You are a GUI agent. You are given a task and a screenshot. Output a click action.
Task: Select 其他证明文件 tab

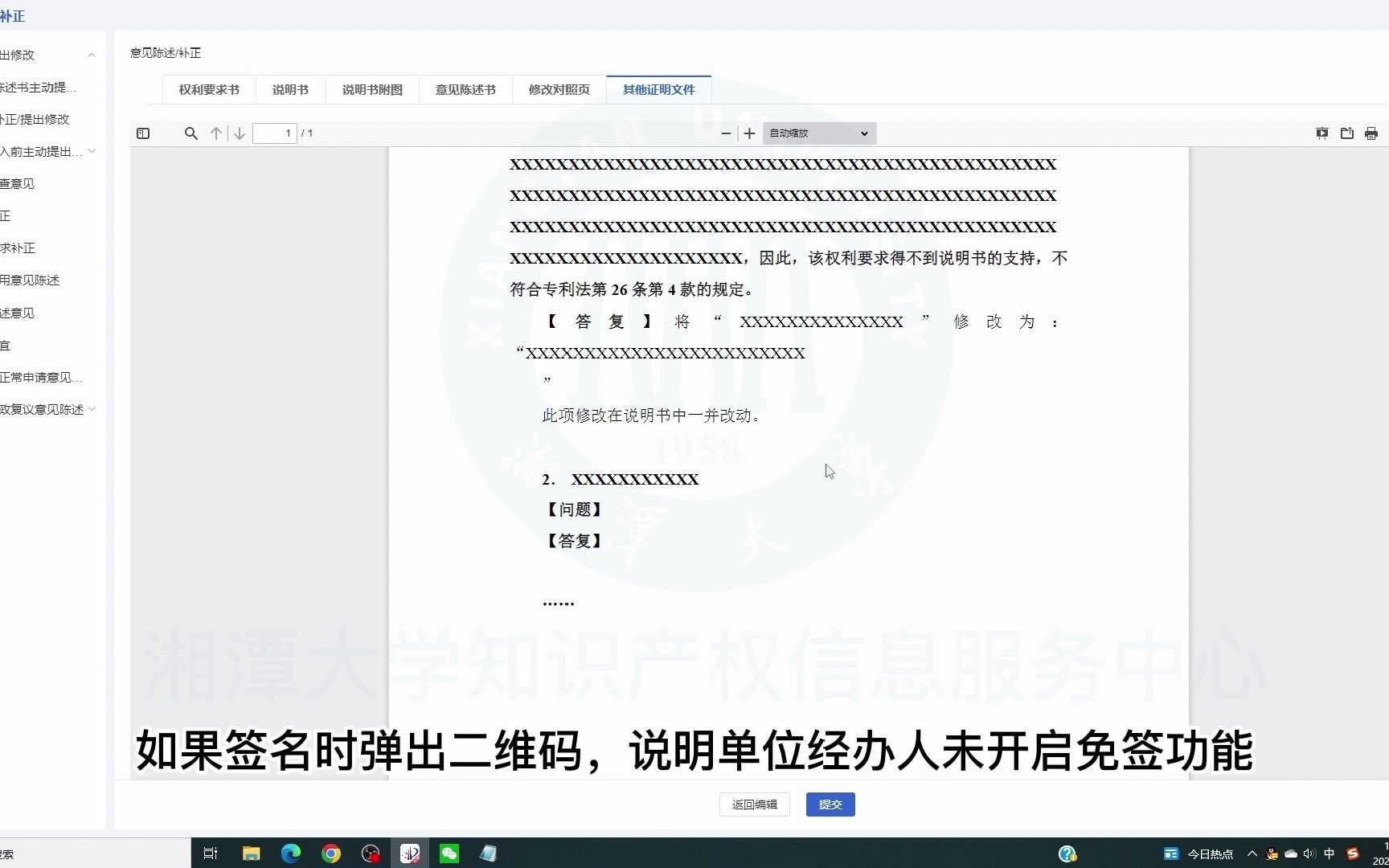point(658,90)
